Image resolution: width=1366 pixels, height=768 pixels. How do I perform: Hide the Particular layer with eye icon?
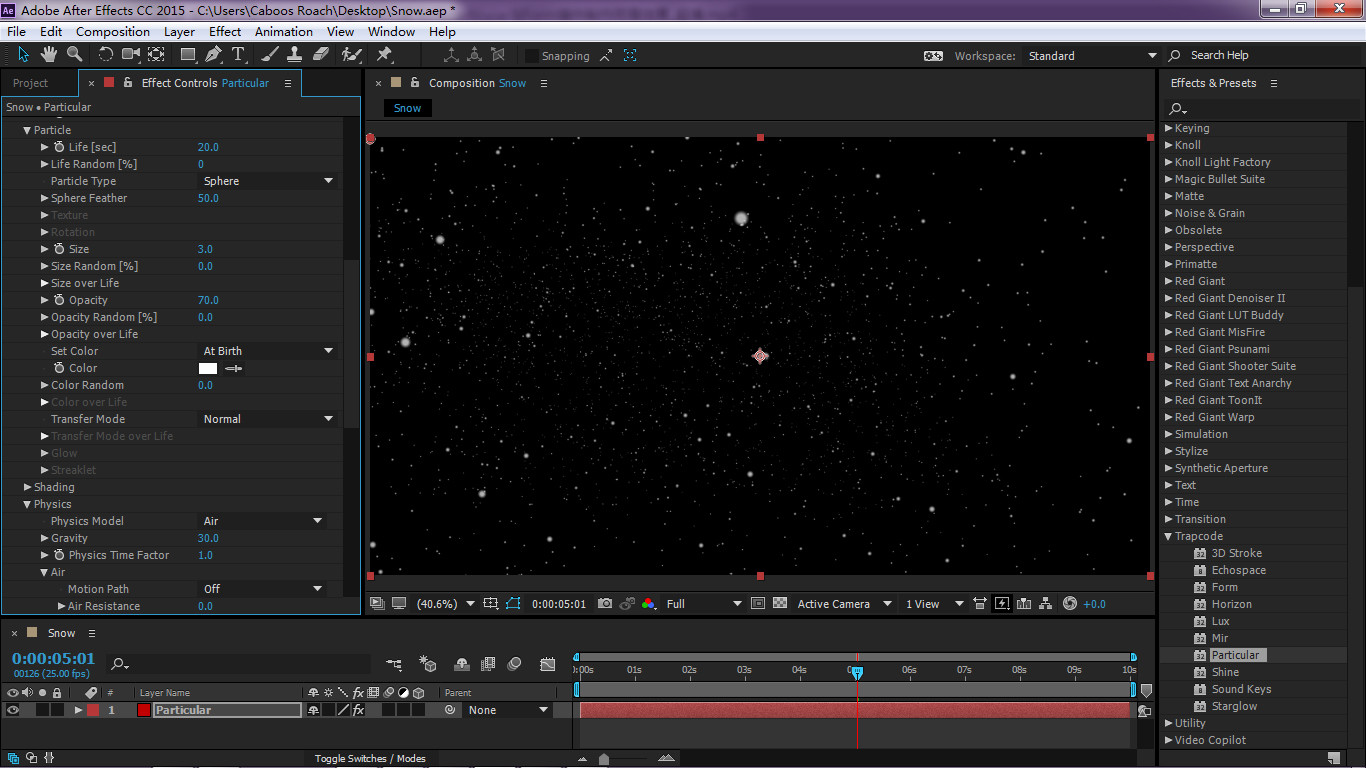click(x=13, y=710)
